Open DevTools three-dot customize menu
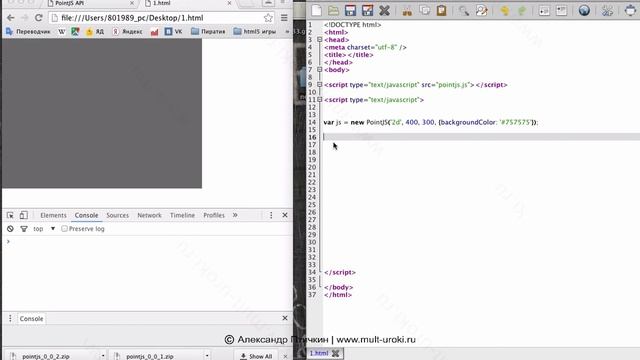This screenshot has height=360, width=640. click(x=271, y=215)
